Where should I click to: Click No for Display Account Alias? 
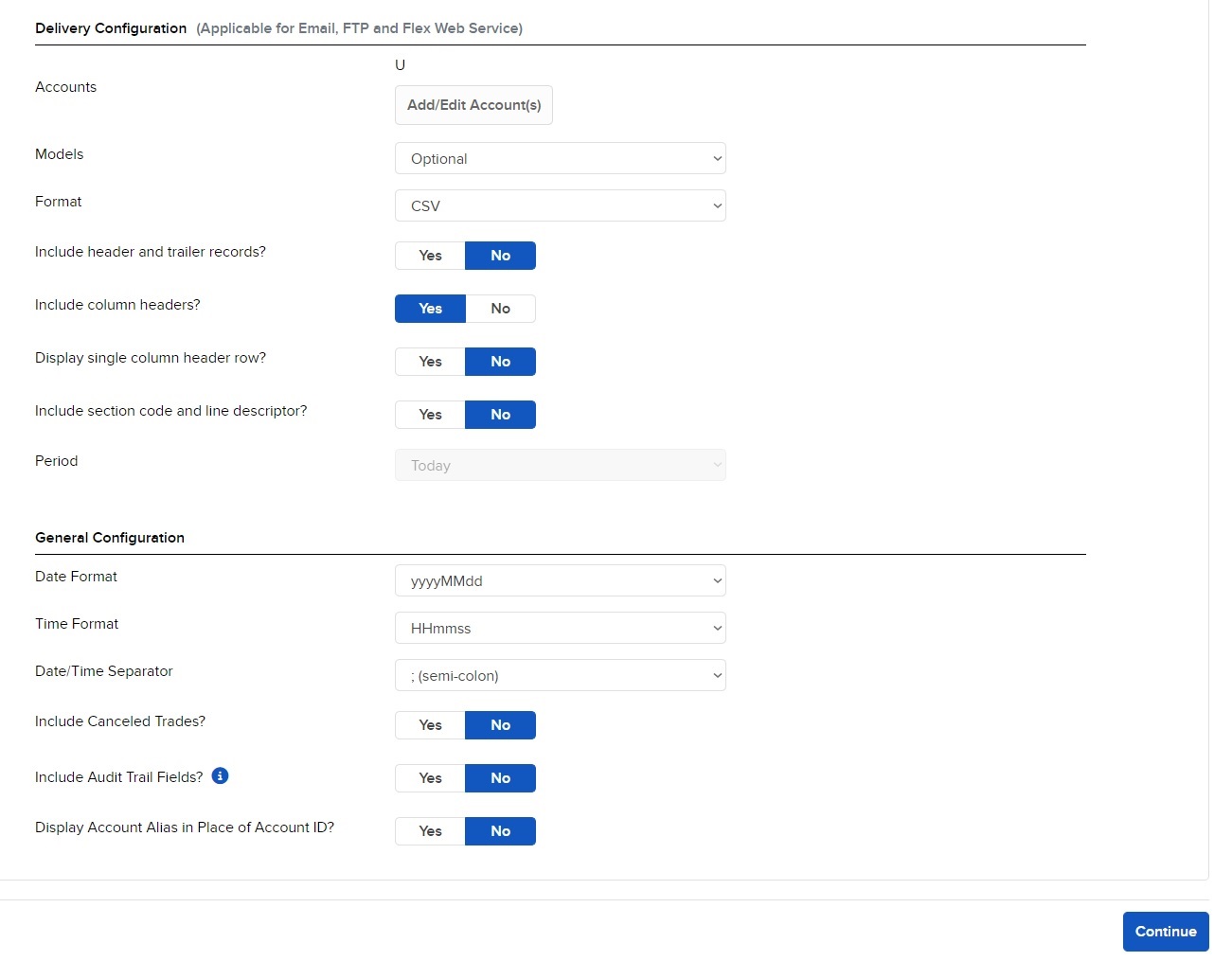pos(500,831)
